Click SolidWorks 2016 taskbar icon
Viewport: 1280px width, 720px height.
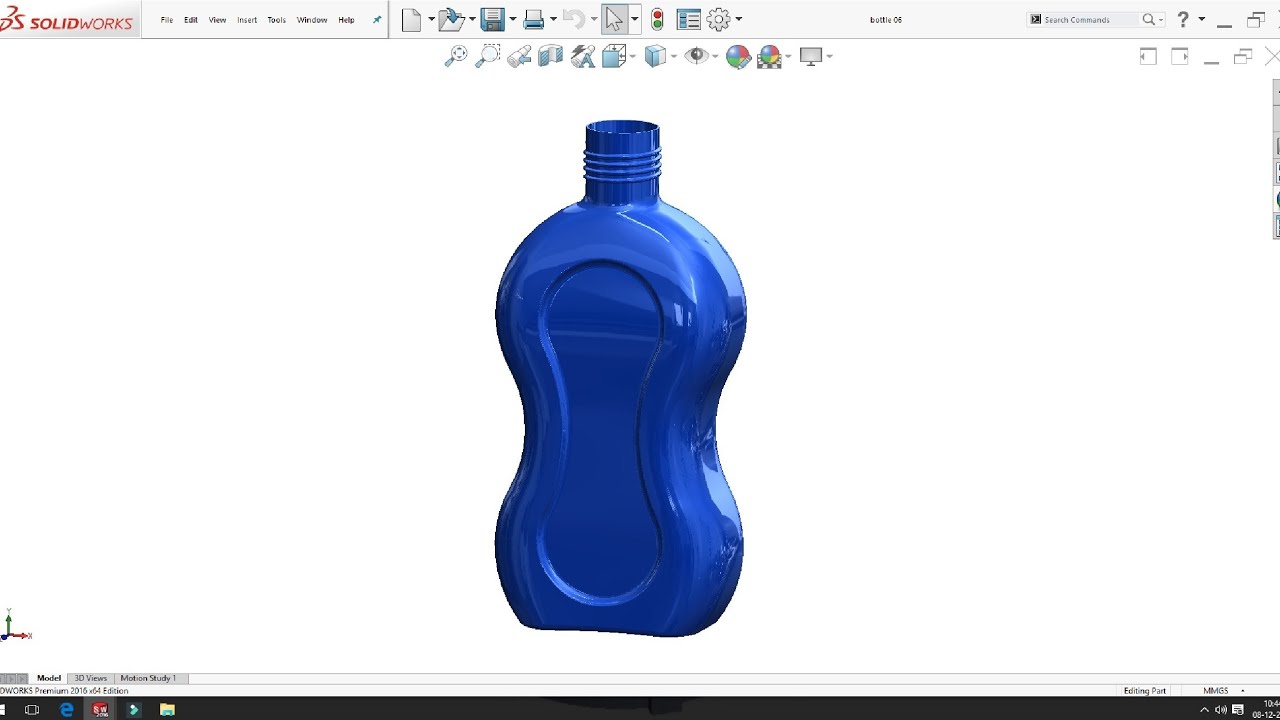click(100, 709)
